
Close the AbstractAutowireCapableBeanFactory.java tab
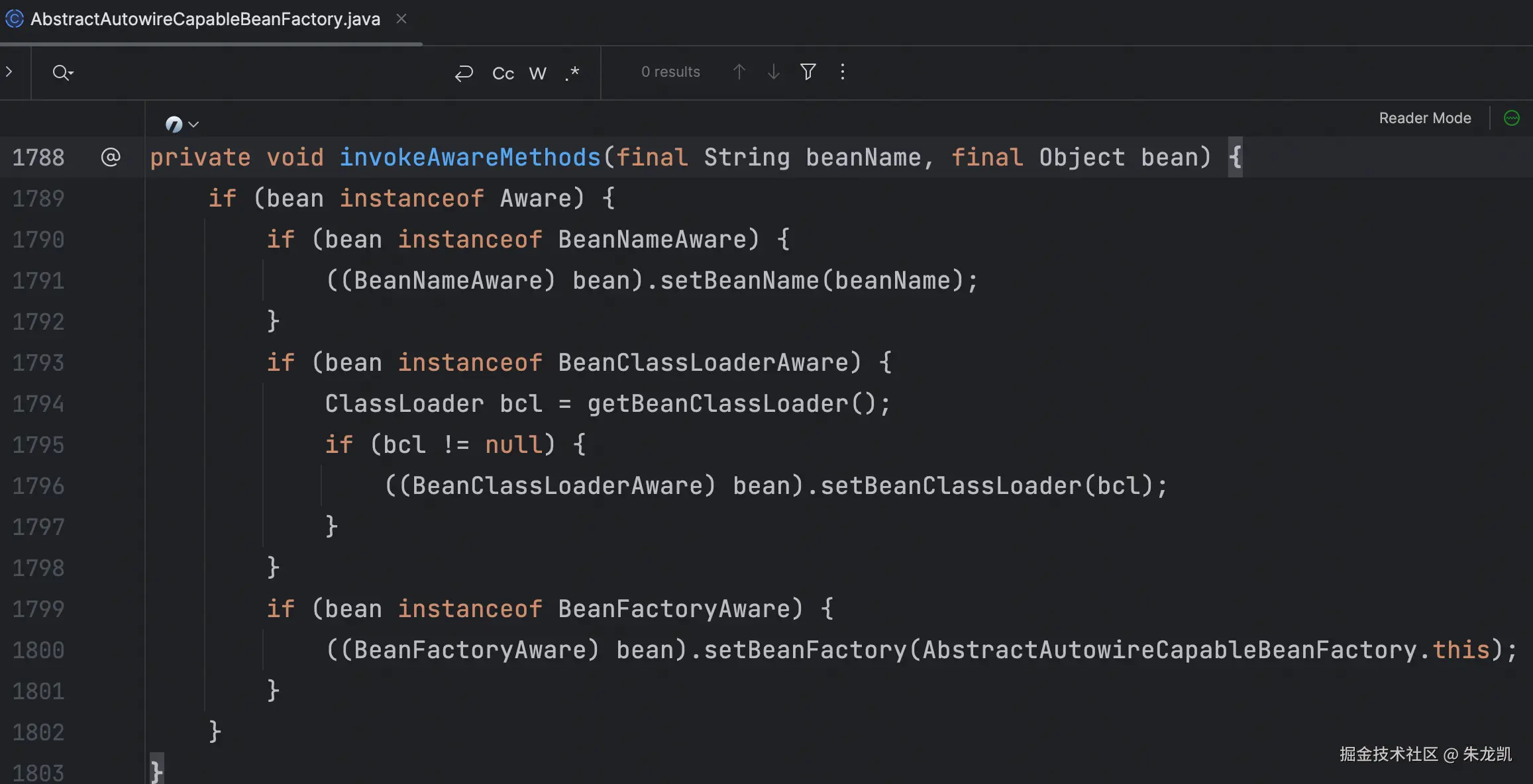click(401, 19)
